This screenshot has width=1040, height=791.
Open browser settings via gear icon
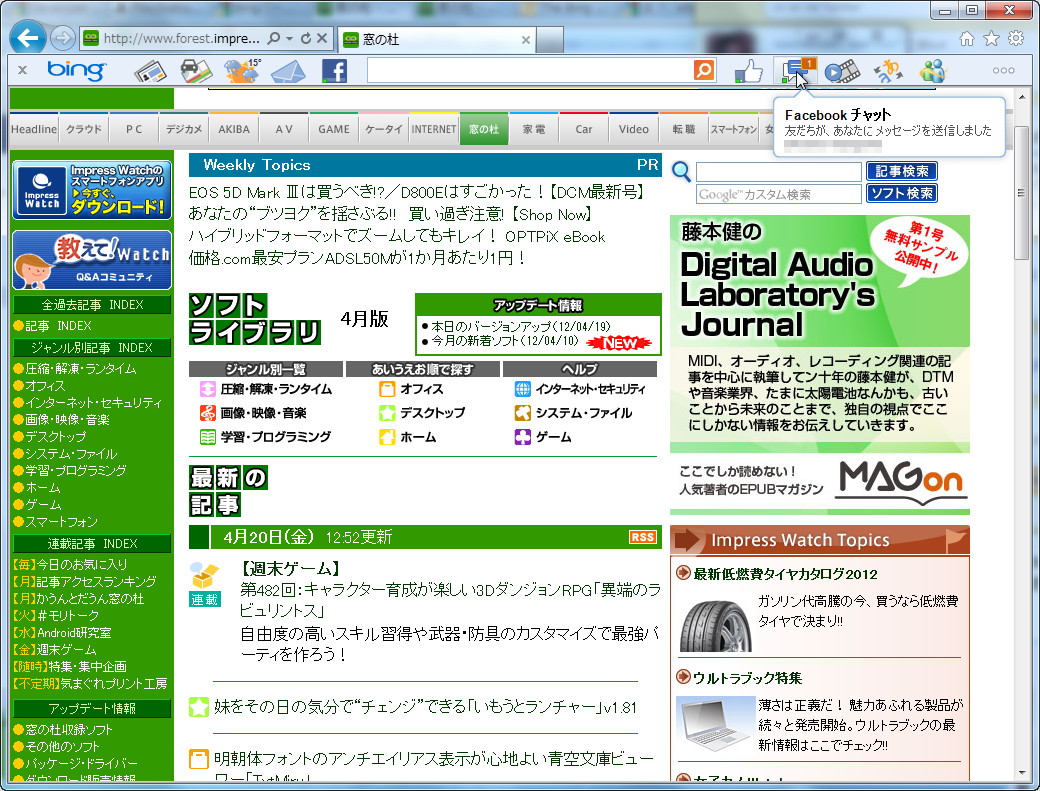click(x=1016, y=38)
